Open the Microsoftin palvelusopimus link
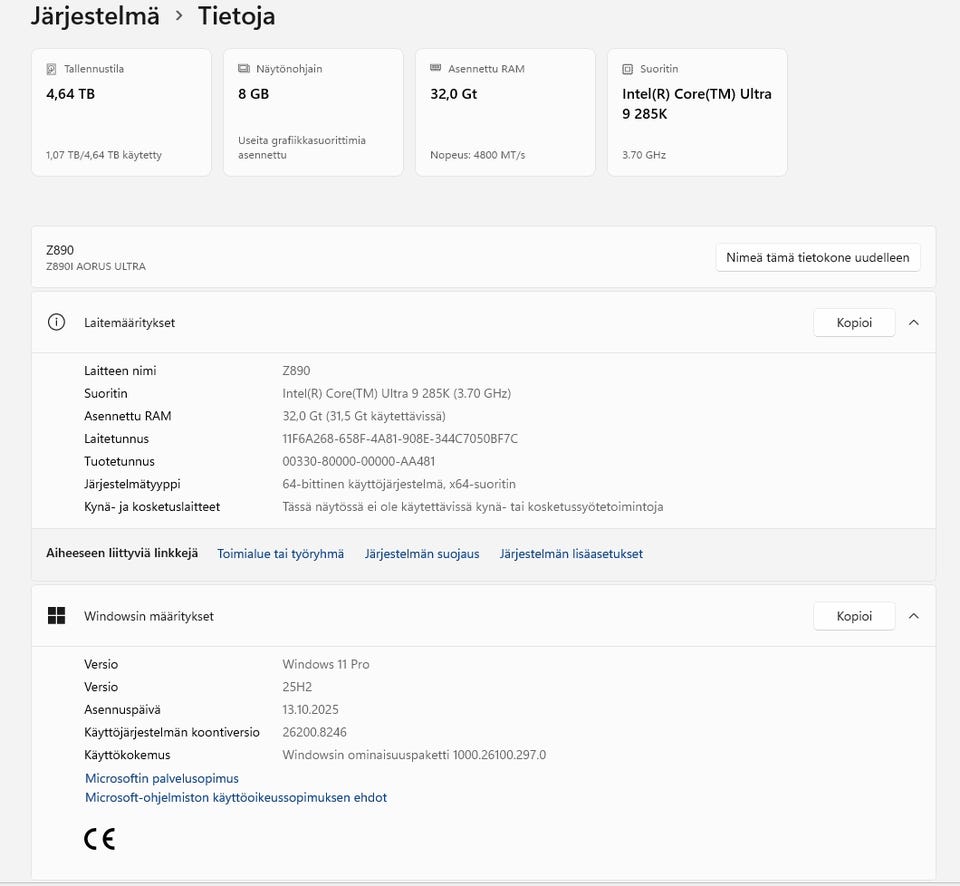The image size is (960, 886). tap(162, 778)
